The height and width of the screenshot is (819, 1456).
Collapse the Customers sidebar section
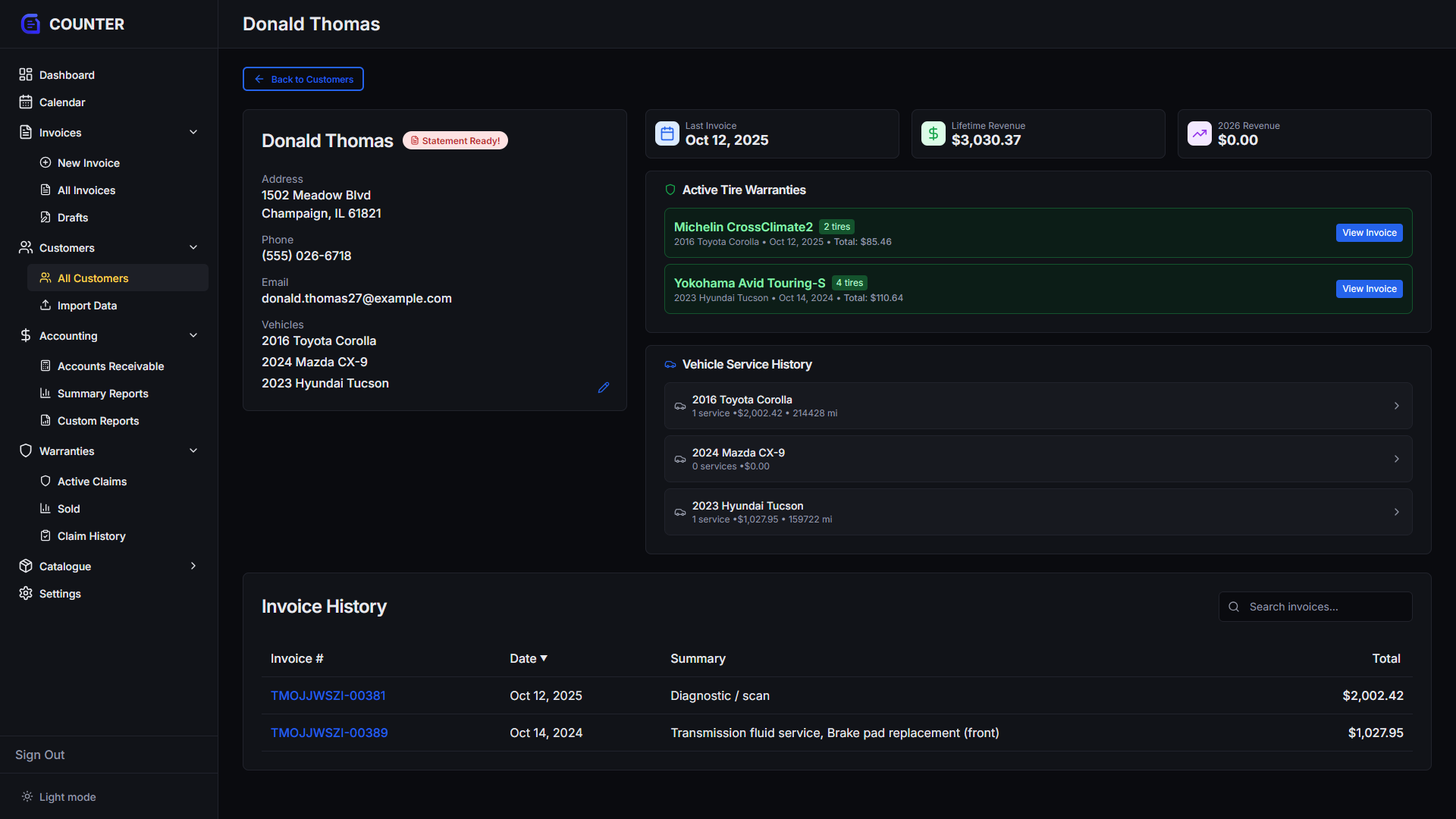pyautogui.click(x=193, y=247)
